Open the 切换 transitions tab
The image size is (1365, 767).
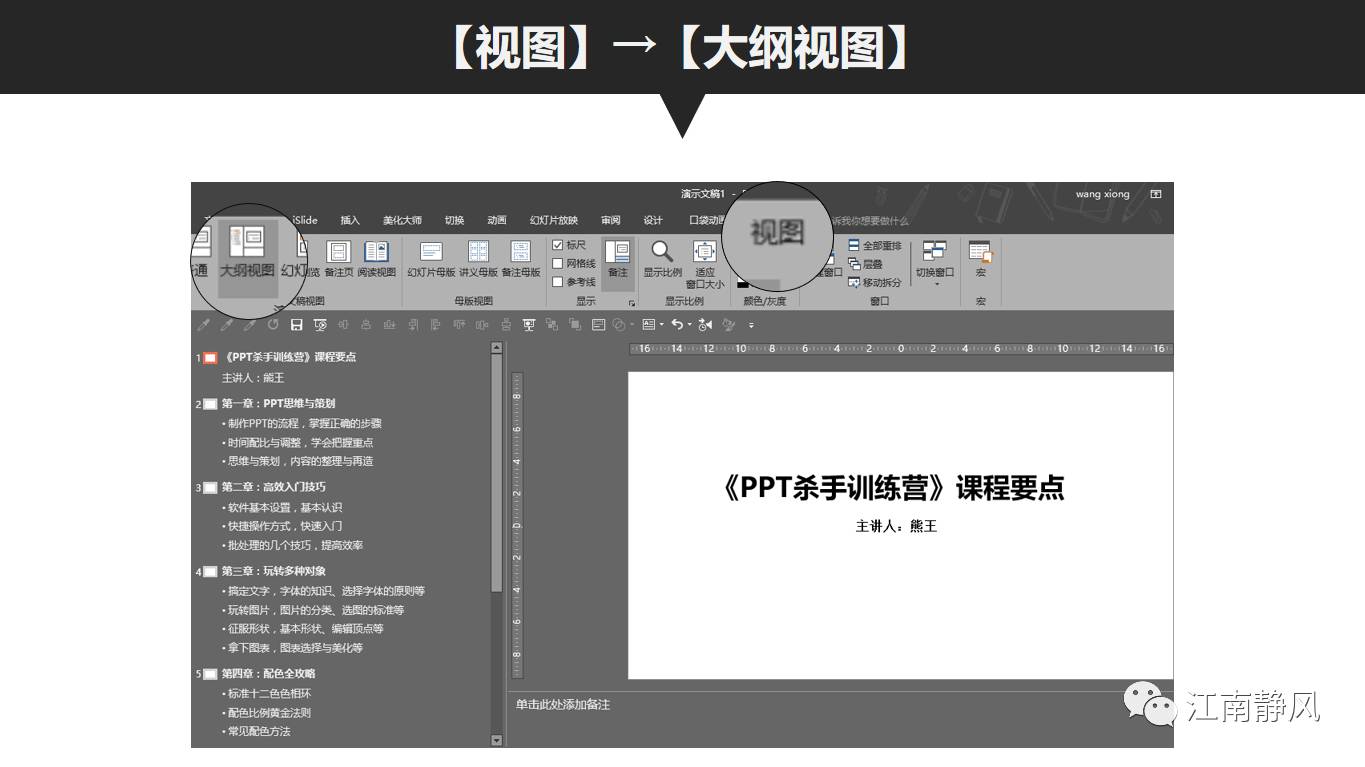pos(455,221)
